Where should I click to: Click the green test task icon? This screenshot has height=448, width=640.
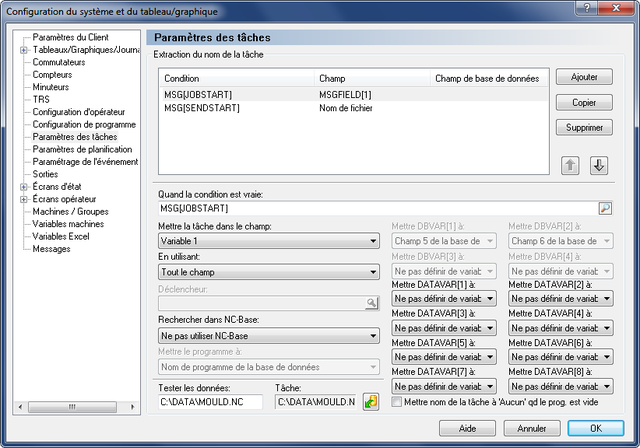tap(371, 402)
